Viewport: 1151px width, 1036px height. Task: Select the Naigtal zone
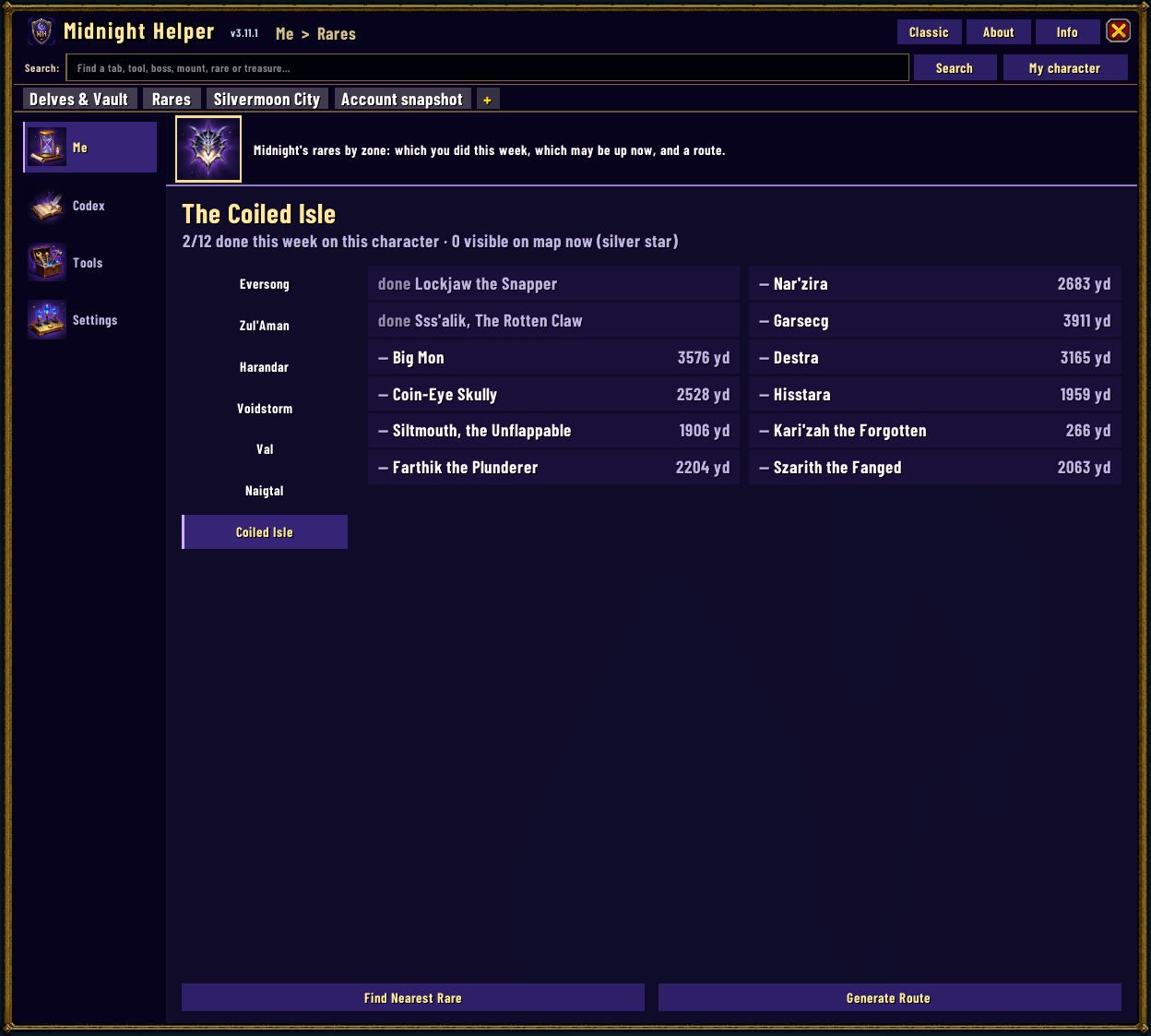tap(265, 491)
